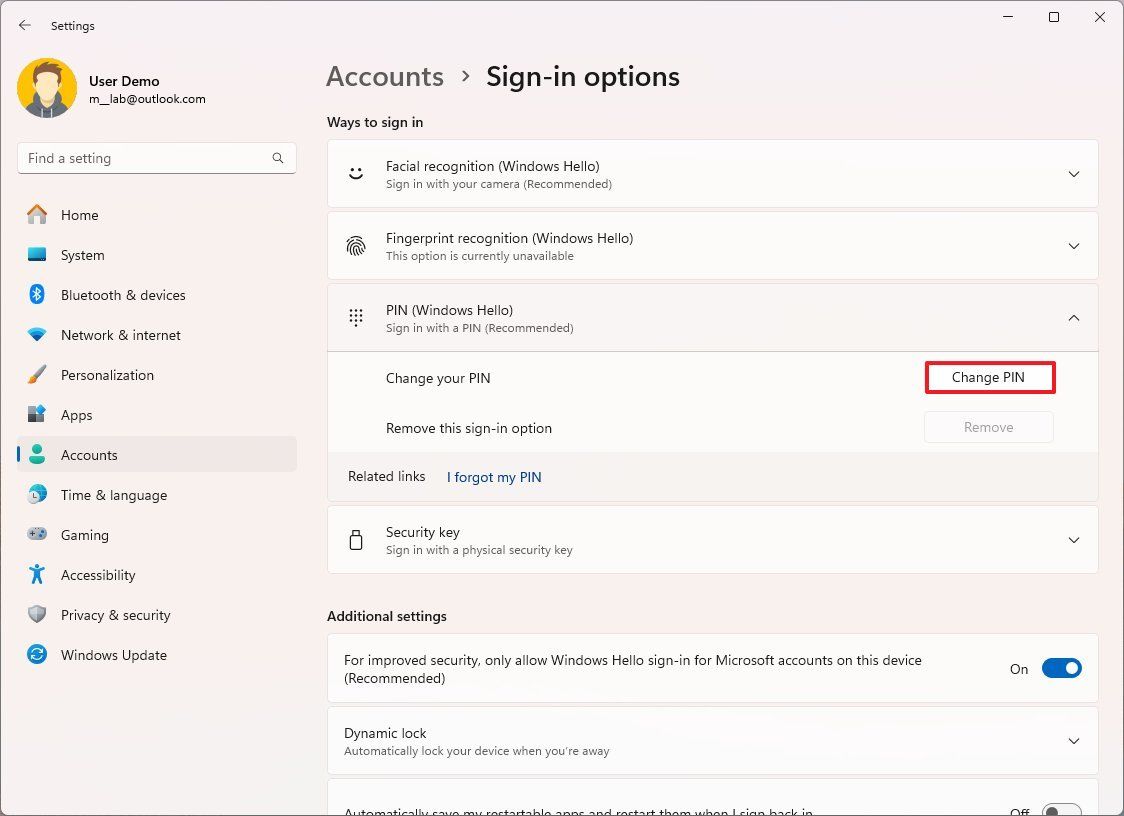This screenshot has height=816, width=1124.
Task: Click the Change PIN button
Action: 988,377
